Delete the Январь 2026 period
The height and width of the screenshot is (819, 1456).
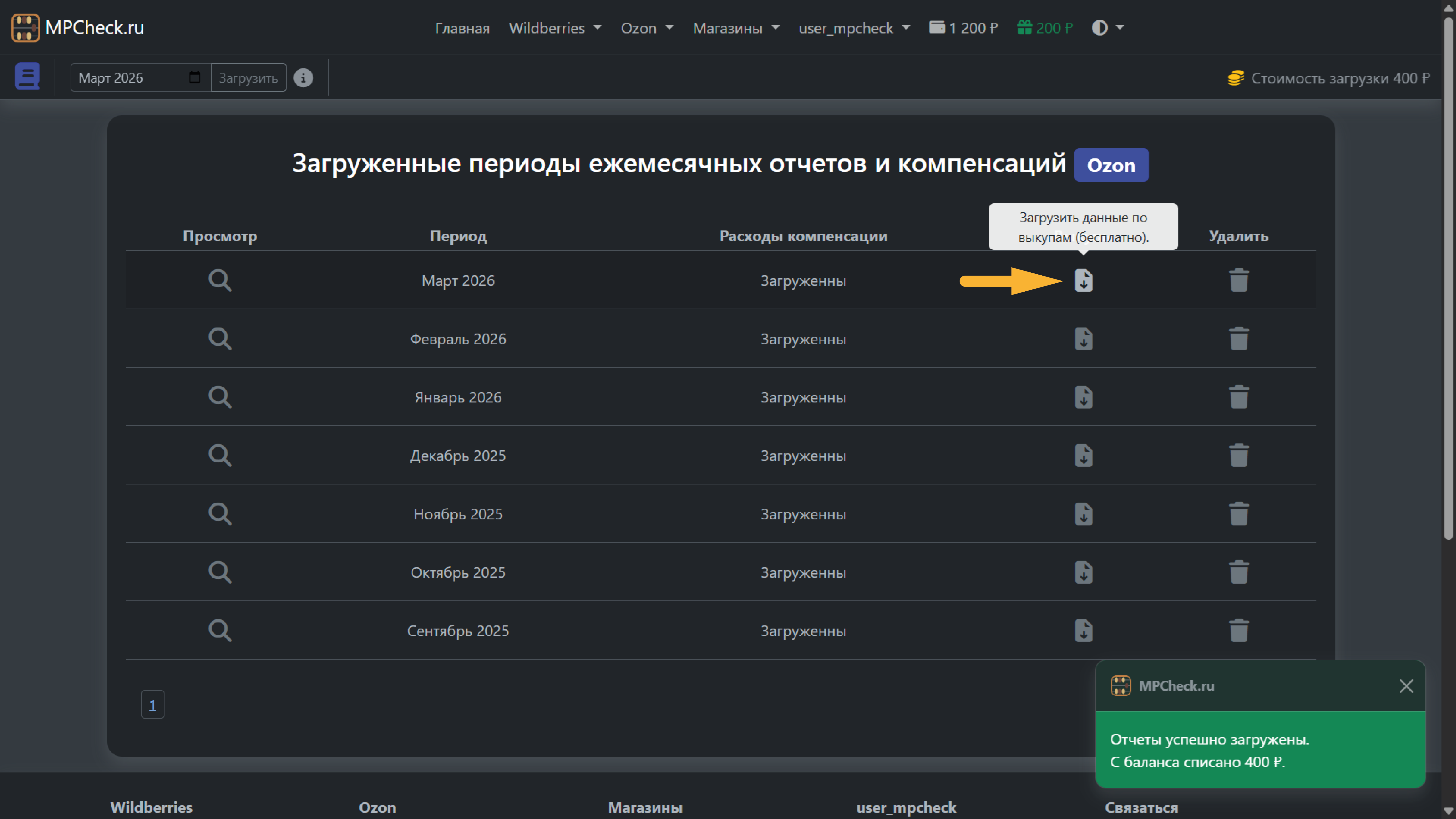point(1238,397)
